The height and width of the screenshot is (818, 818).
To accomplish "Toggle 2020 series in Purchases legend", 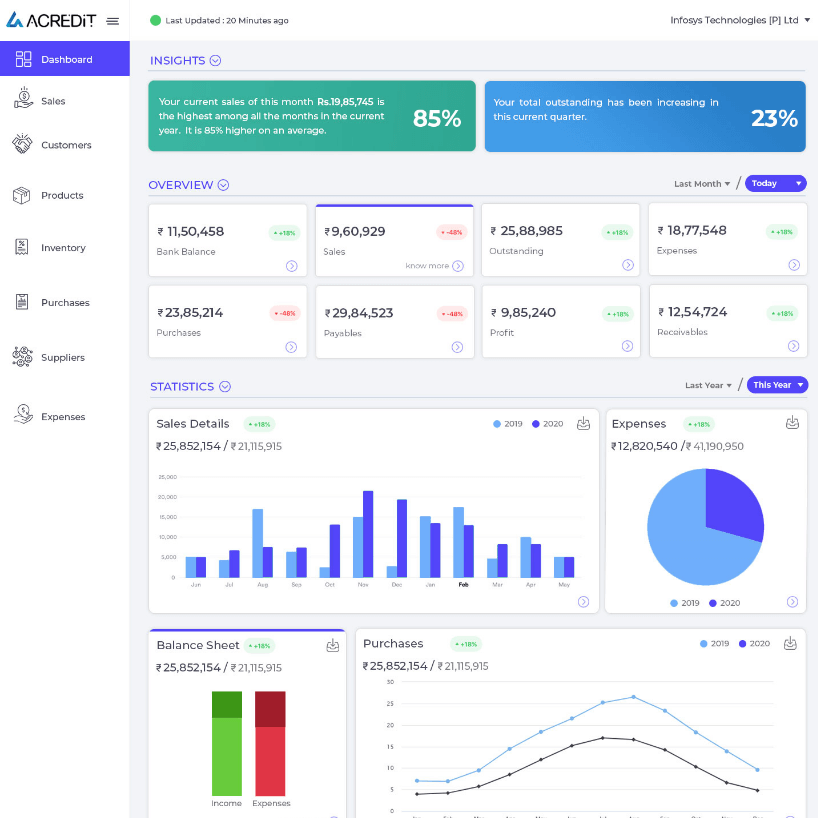I will tap(753, 644).
